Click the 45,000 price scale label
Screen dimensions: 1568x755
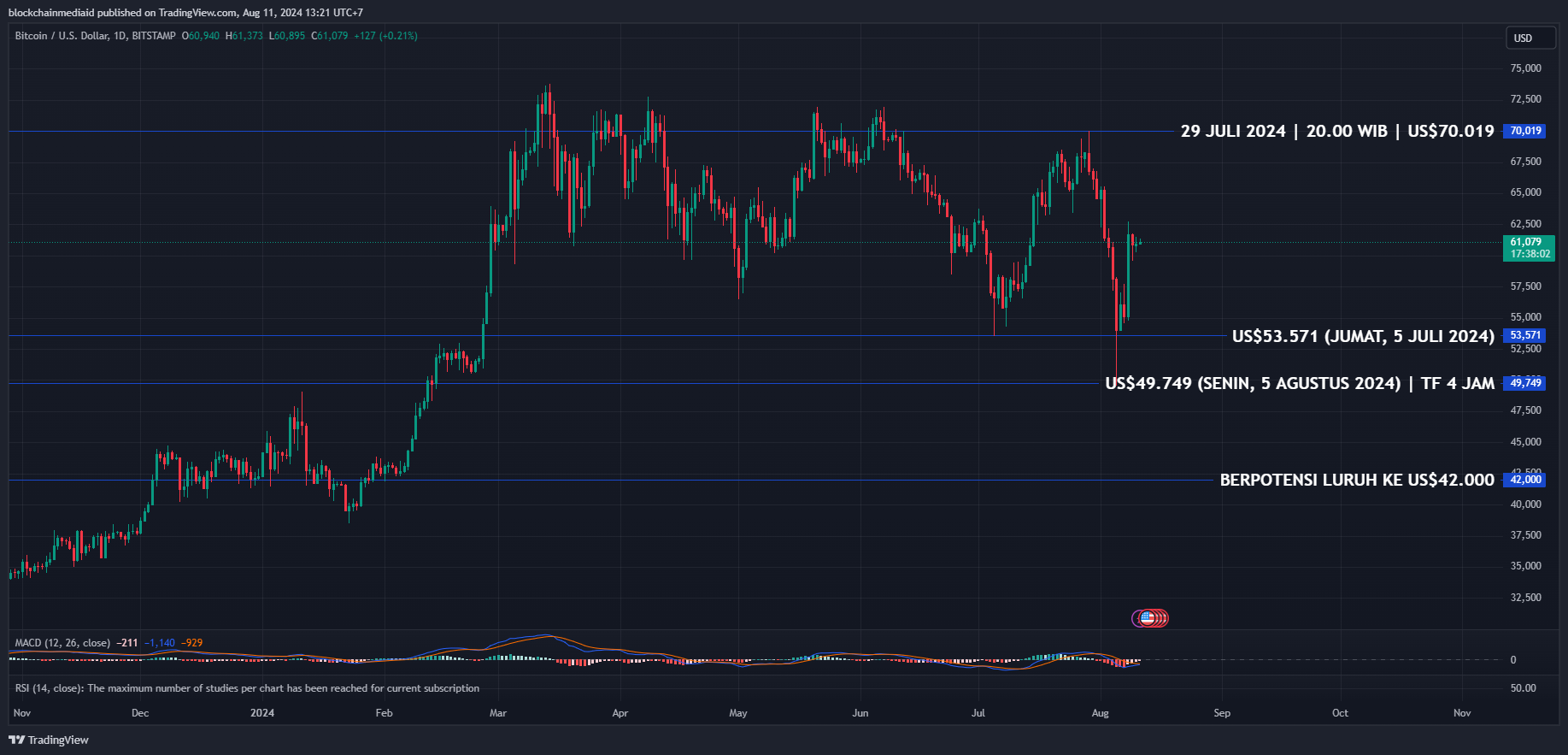point(1526,442)
